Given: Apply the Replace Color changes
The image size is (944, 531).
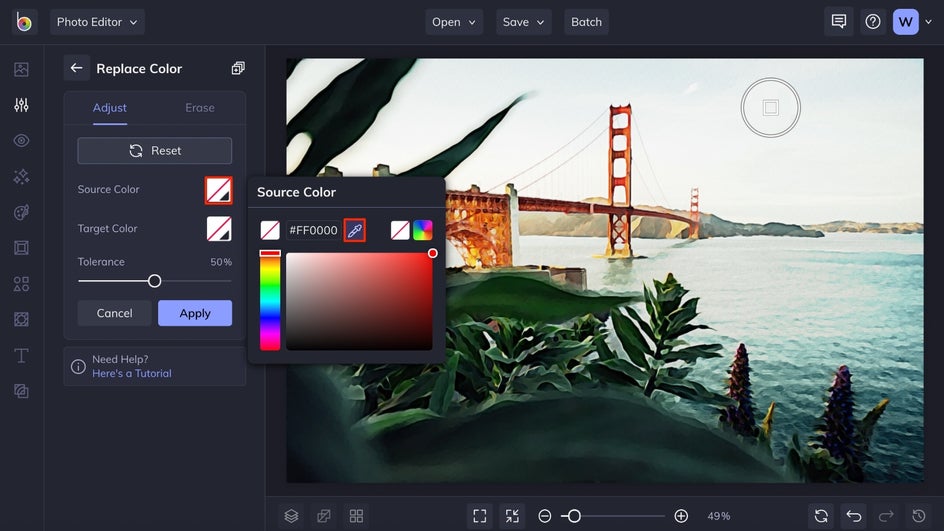Looking at the screenshot, I should tap(195, 313).
